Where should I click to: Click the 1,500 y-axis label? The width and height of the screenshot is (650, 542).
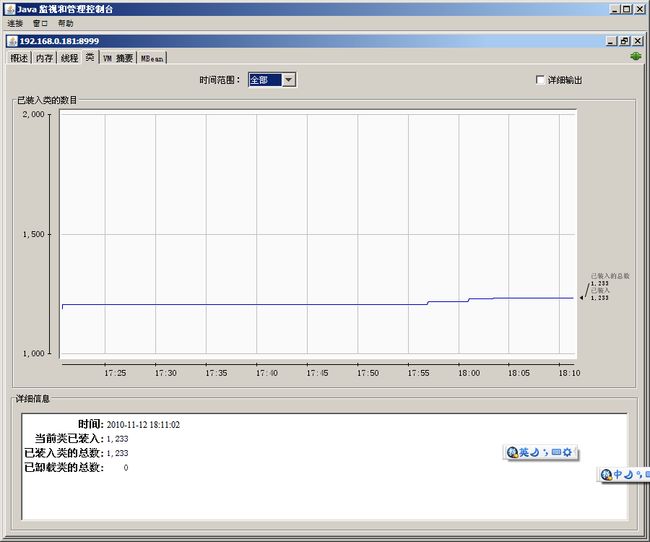pyautogui.click(x=33, y=234)
